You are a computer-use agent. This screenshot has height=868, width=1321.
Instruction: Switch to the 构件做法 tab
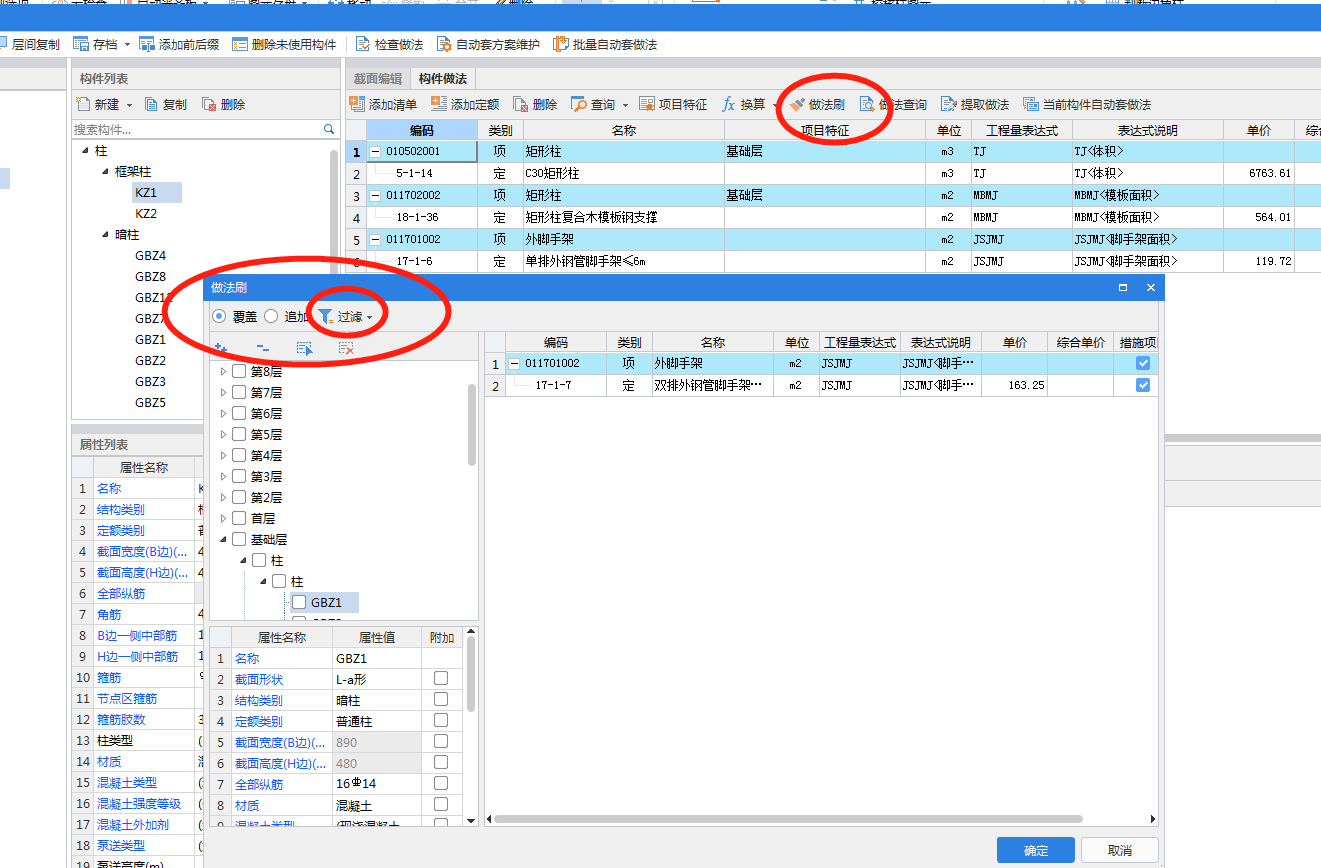point(443,78)
